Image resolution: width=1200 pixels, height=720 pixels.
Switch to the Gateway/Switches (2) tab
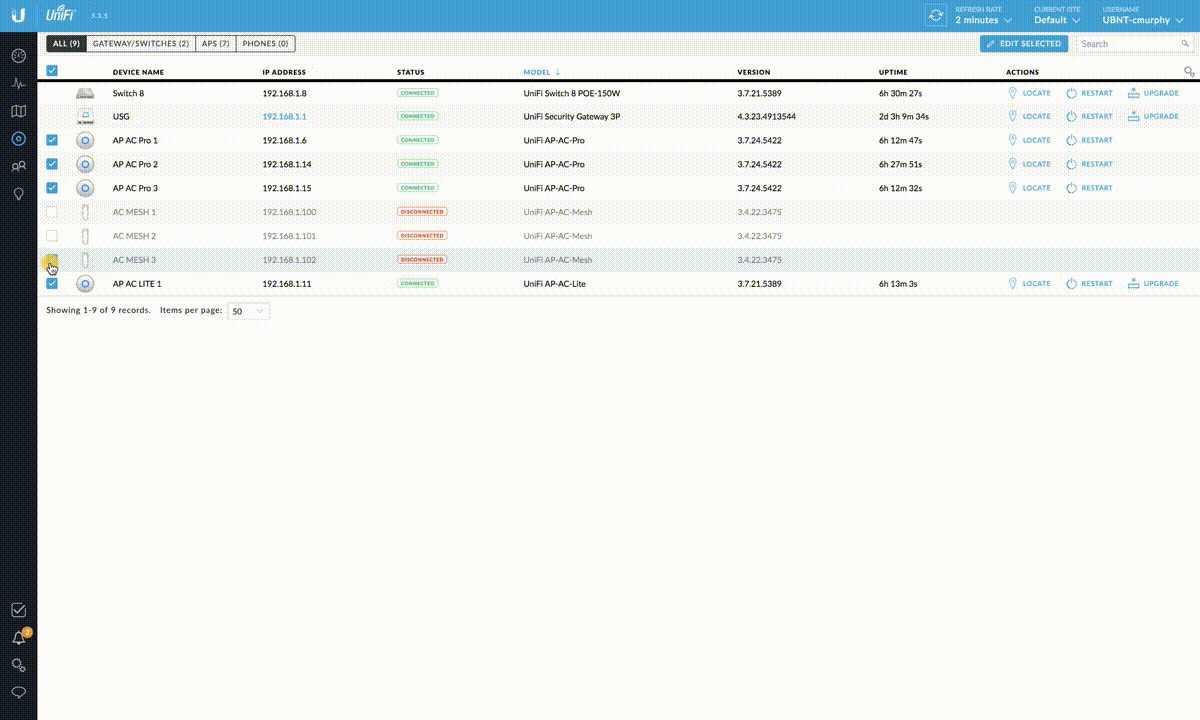[141, 44]
